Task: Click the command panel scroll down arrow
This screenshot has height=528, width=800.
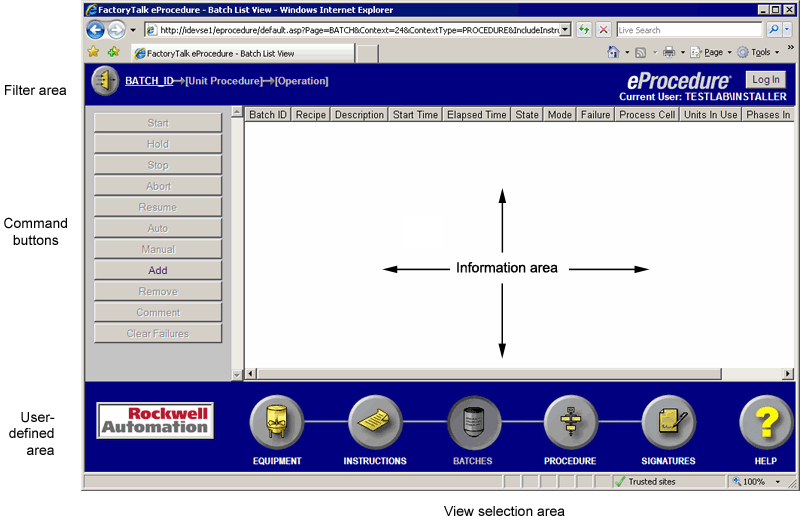Action: pyautogui.click(x=237, y=375)
